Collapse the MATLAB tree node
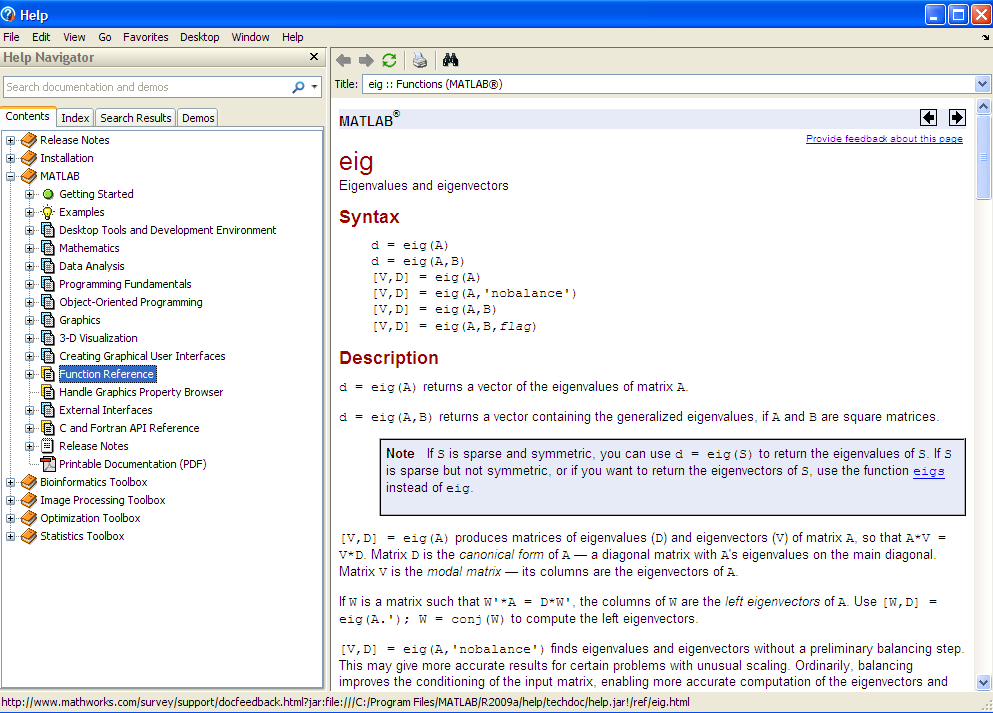 pos(11,176)
